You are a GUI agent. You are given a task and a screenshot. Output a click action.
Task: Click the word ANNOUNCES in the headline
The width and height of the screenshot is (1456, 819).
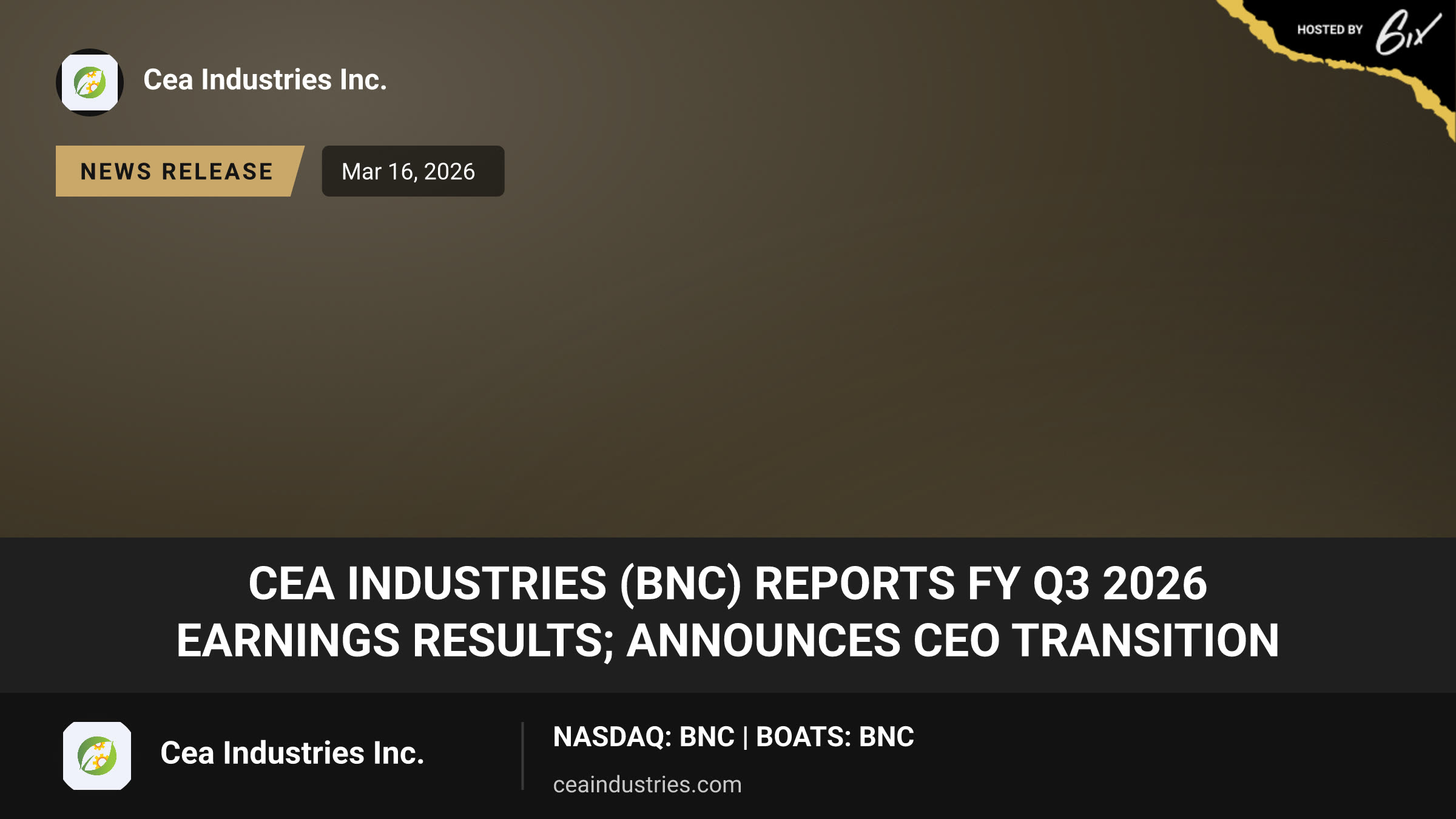[764, 640]
